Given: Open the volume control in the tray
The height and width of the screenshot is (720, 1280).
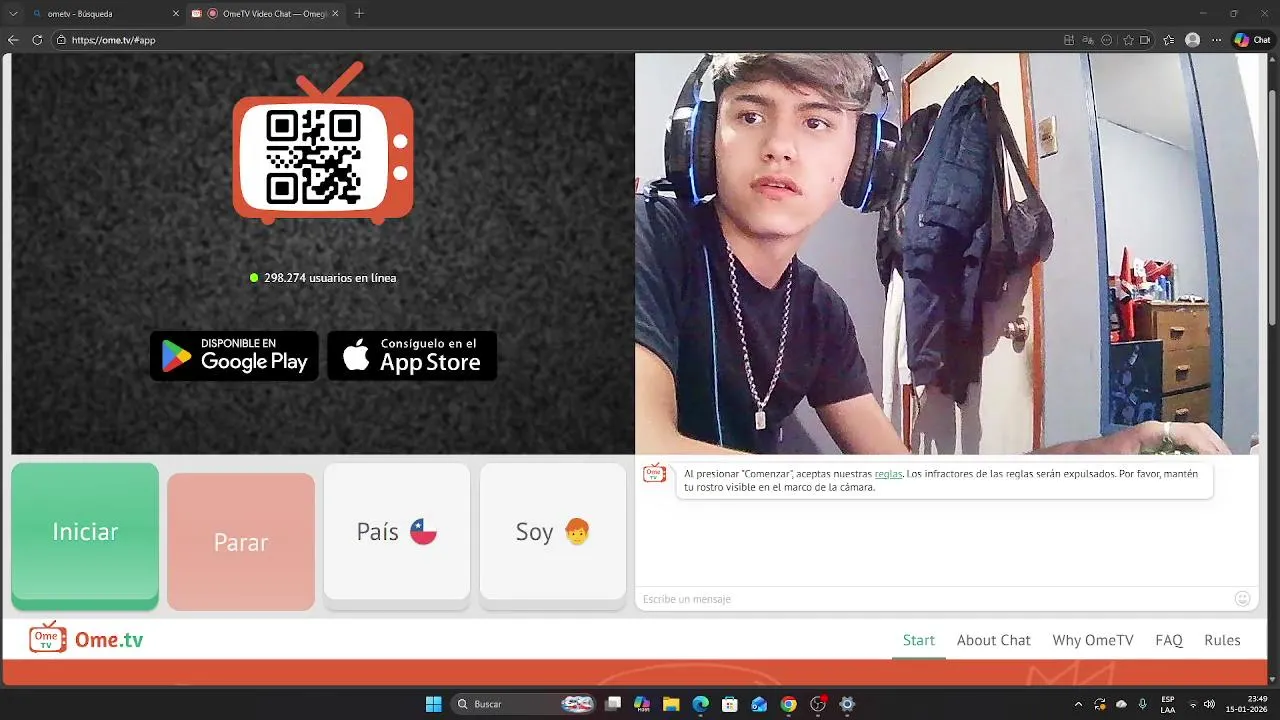Looking at the screenshot, I should tap(1209, 704).
